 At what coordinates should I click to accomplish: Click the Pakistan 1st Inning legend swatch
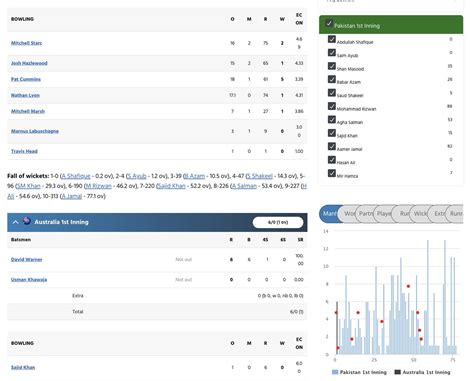[x=335, y=372]
